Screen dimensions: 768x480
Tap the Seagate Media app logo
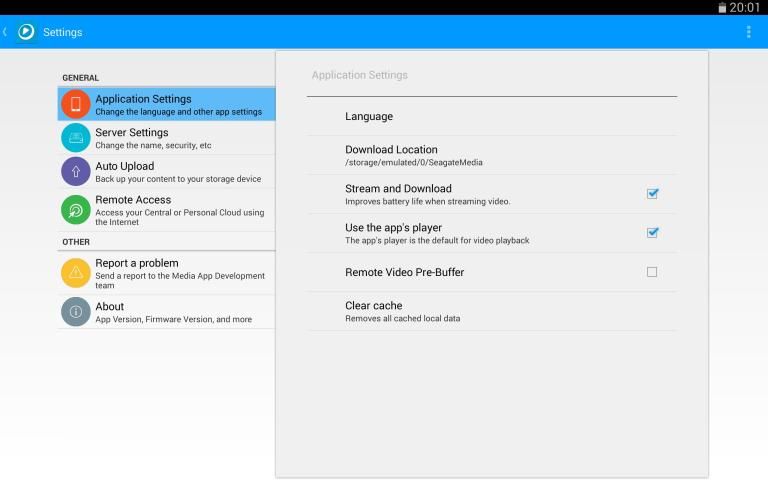click(x=26, y=32)
